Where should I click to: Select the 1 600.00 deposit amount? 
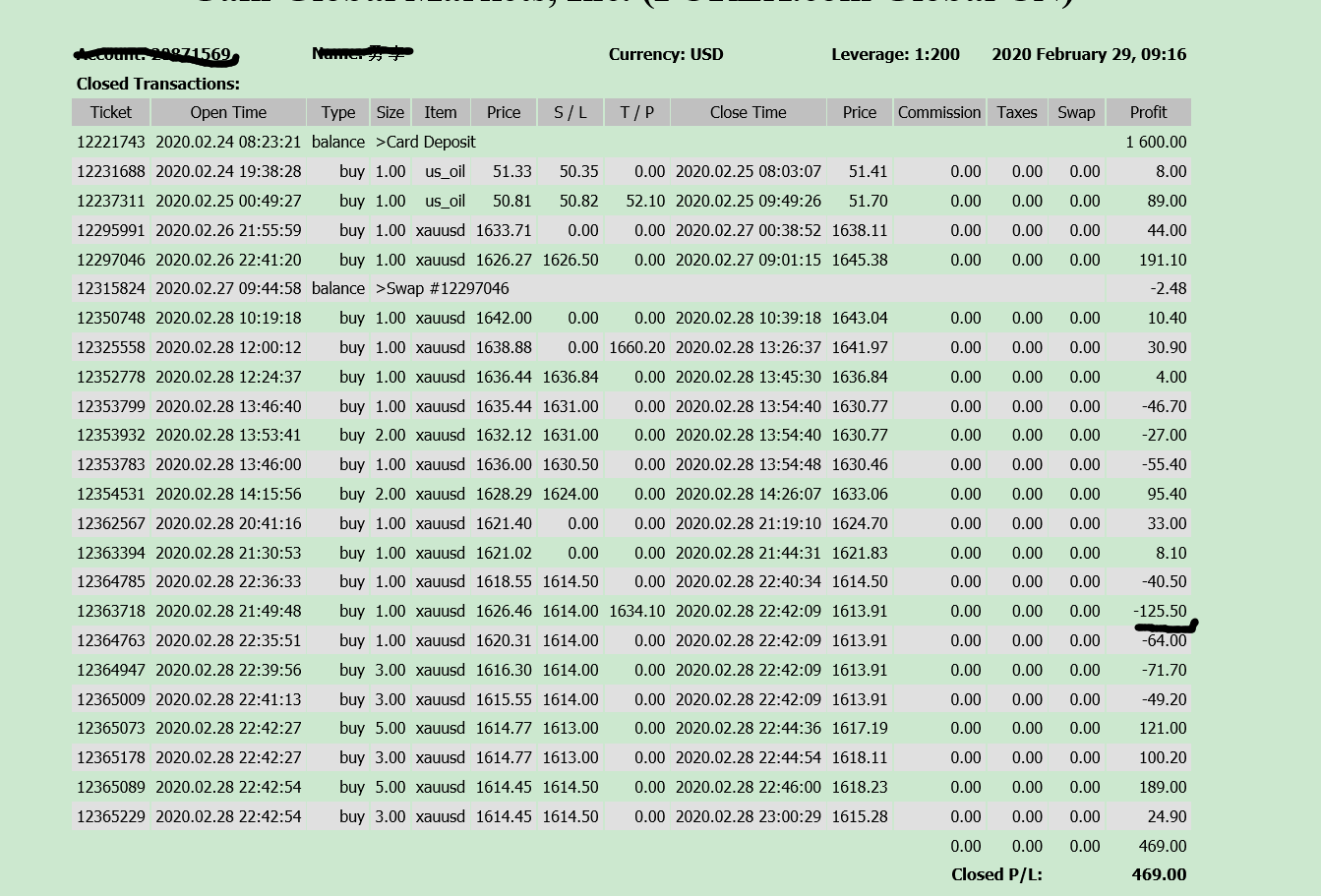coord(1157,142)
